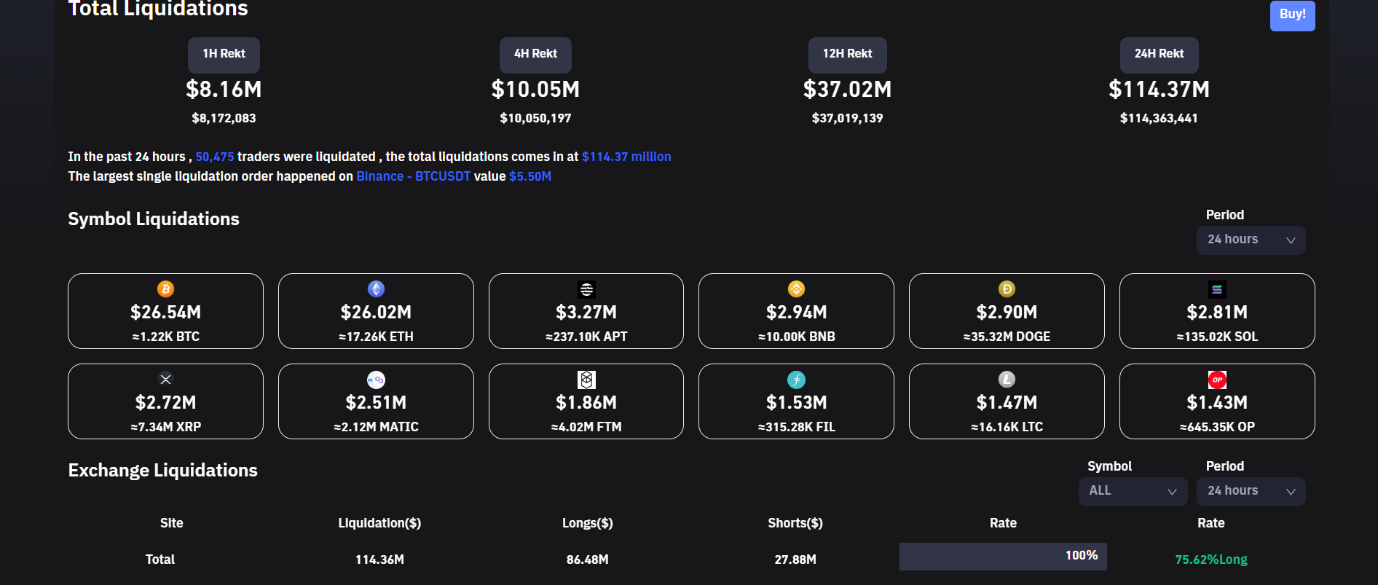The width and height of the screenshot is (1378, 585).
Task: Open the Exchange Liquidations Period dropdown
Action: pyautogui.click(x=1251, y=491)
